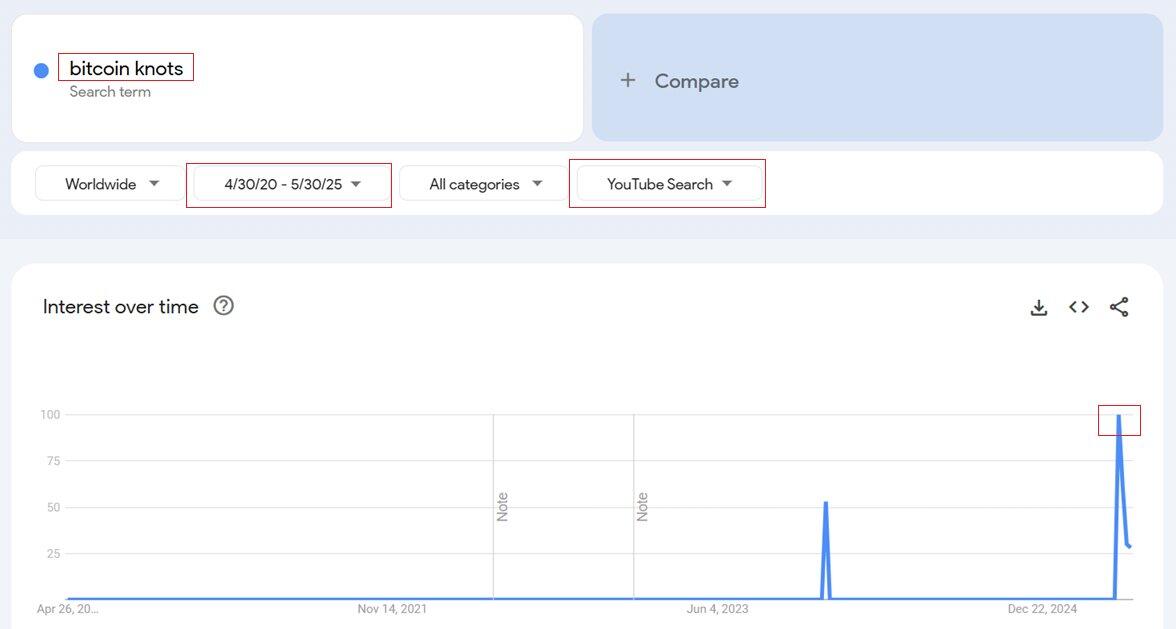The width and height of the screenshot is (1176, 629).
Task: Edit the bitcoin knots search term
Action: tap(126, 68)
